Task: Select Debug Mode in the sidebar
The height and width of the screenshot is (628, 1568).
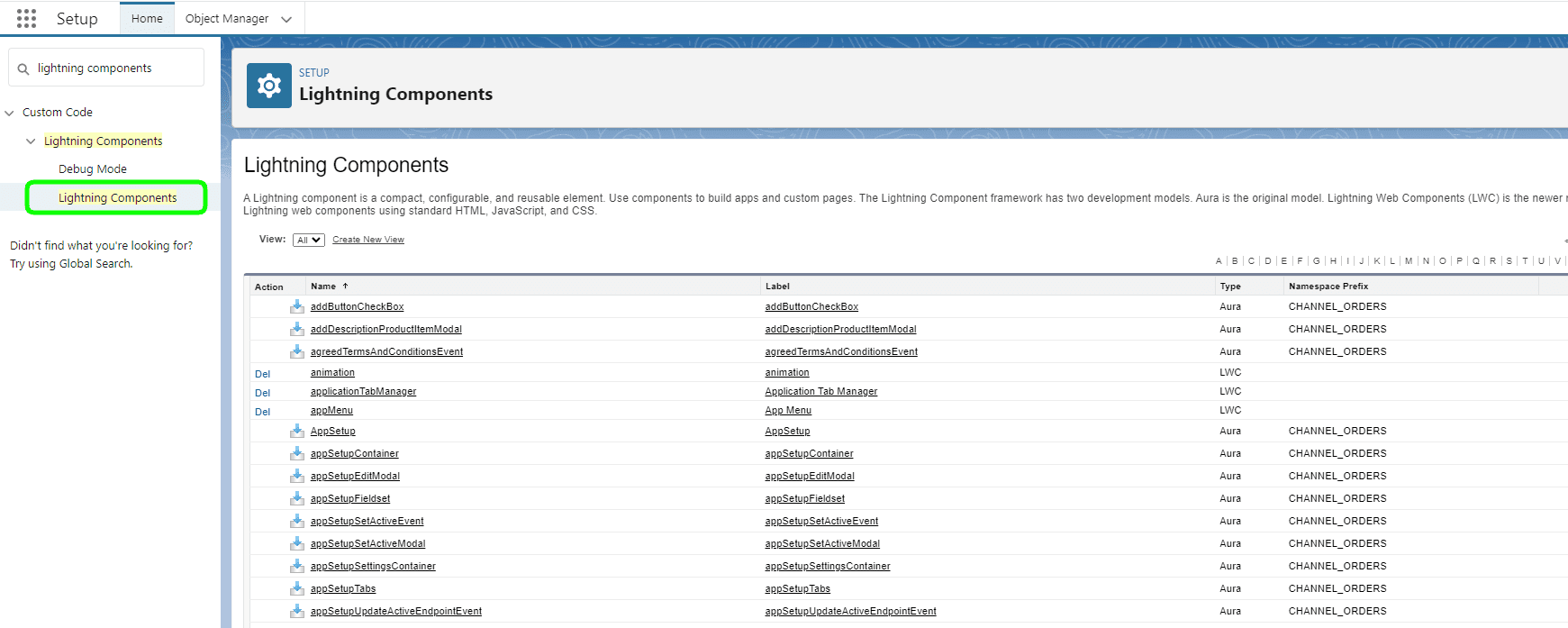Action: click(93, 169)
